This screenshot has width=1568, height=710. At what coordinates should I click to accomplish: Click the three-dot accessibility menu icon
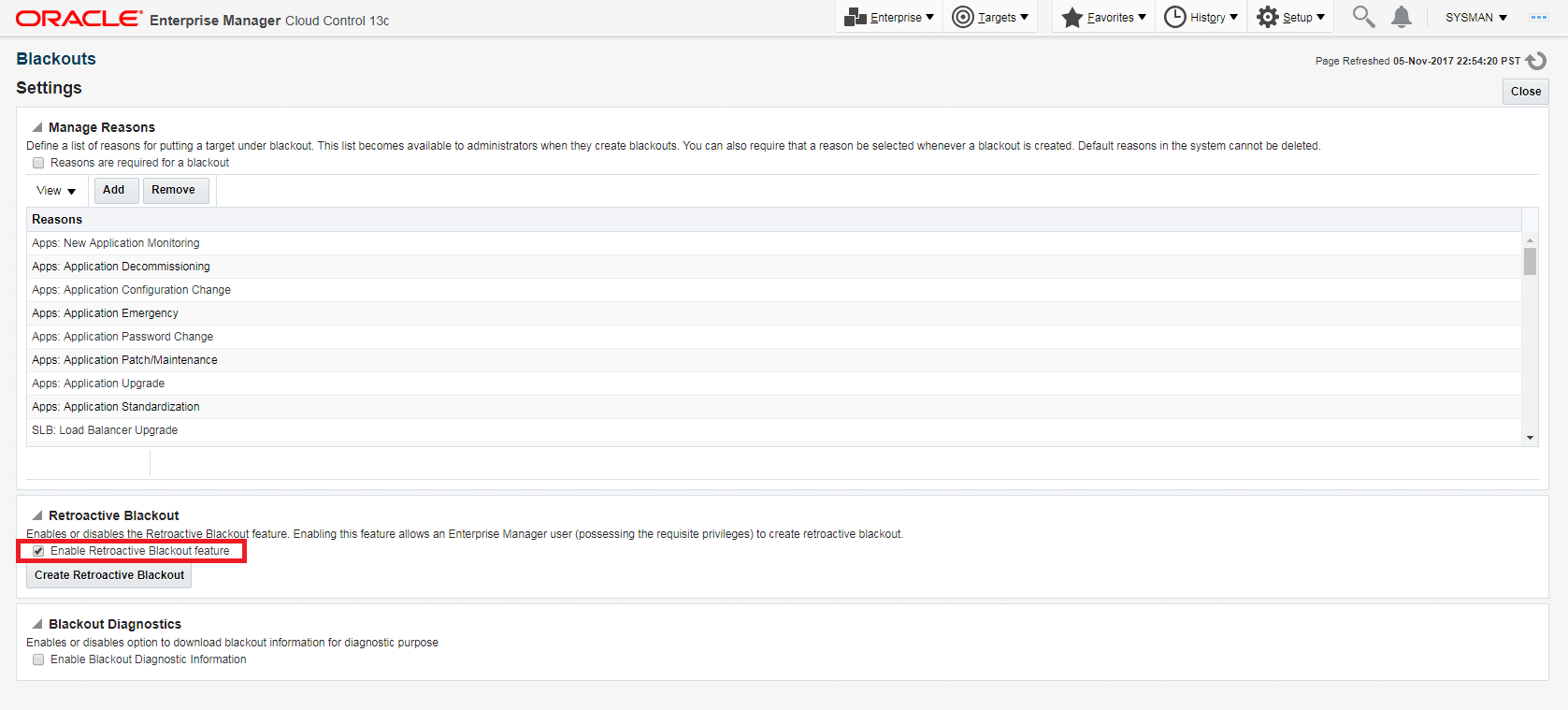(1539, 18)
